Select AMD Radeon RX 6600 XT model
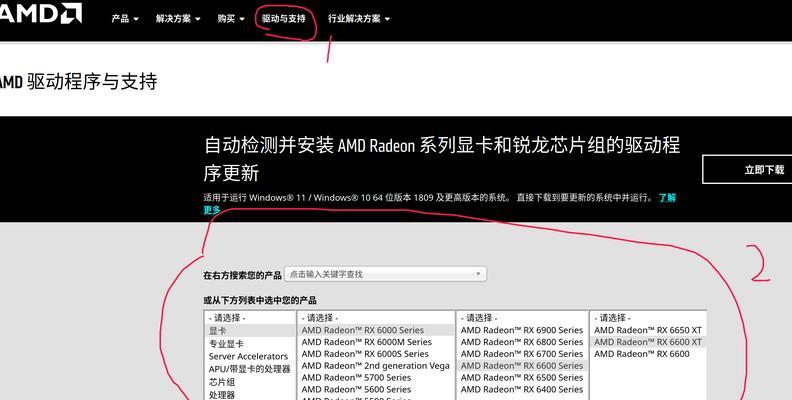This screenshot has height=400, width=792. coord(649,342)
